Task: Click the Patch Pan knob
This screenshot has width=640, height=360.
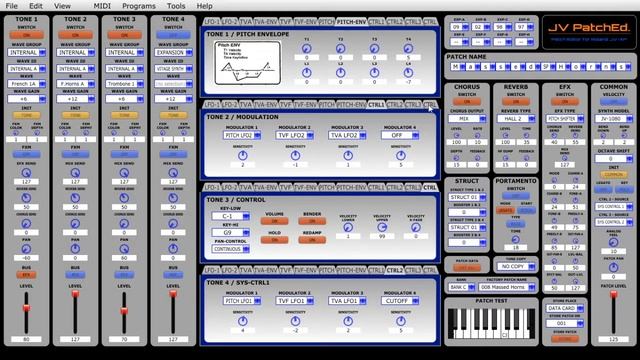Action: 613,268
